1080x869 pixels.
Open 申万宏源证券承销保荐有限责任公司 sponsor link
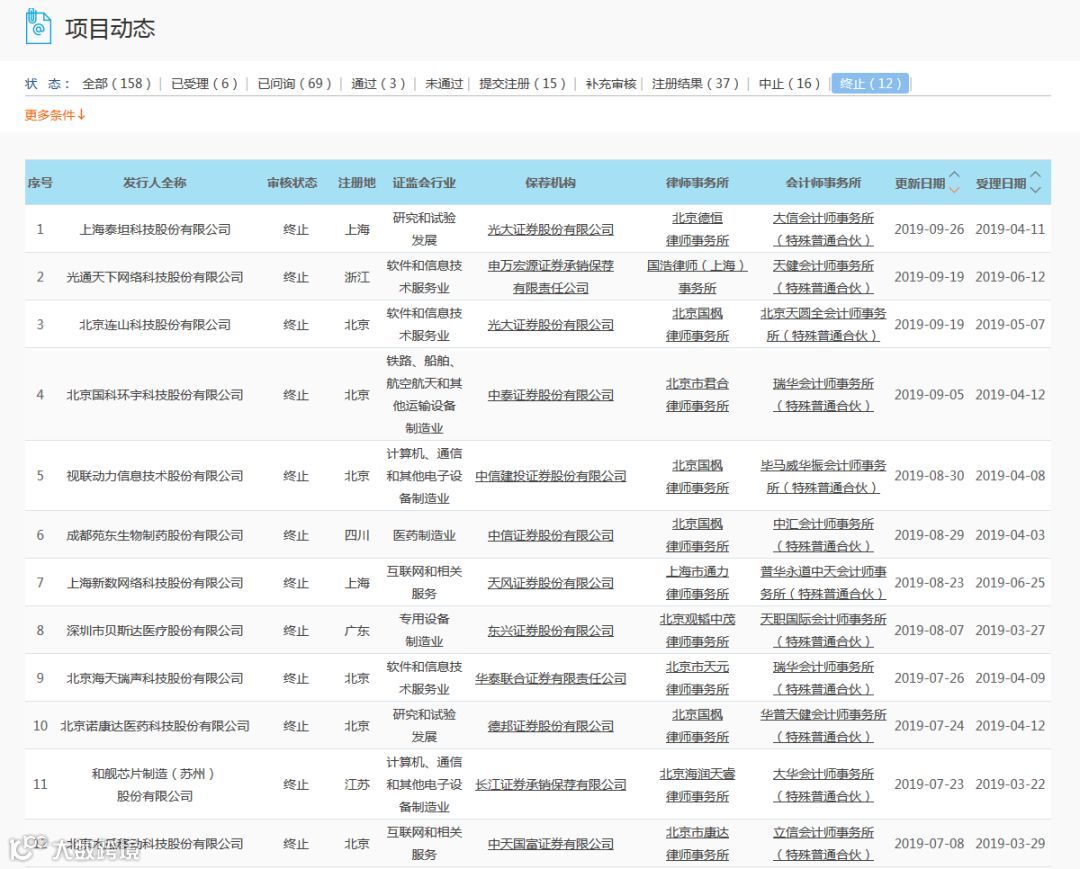pos(550,277)
